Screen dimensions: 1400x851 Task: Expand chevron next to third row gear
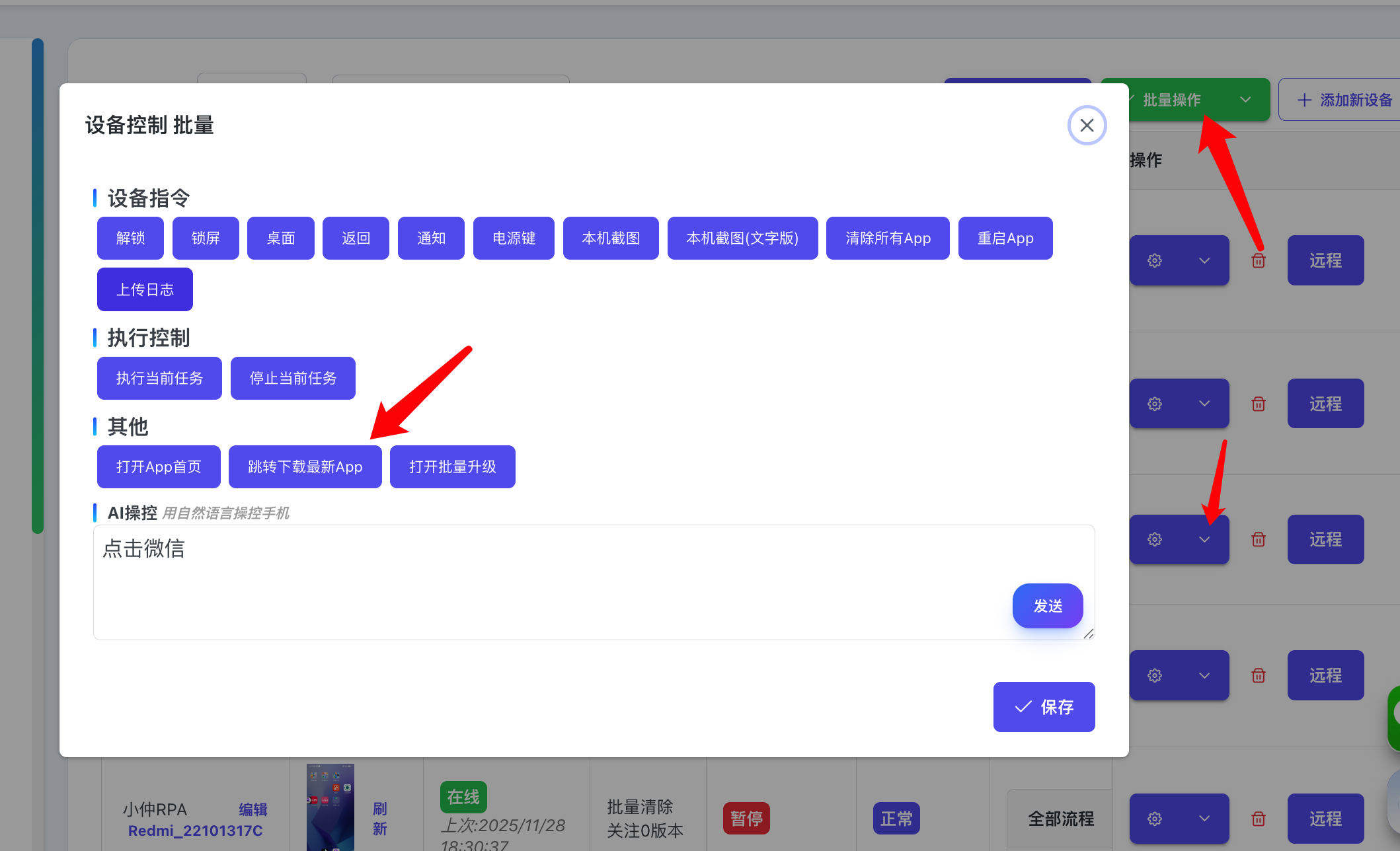click(x=1204, y=540)
